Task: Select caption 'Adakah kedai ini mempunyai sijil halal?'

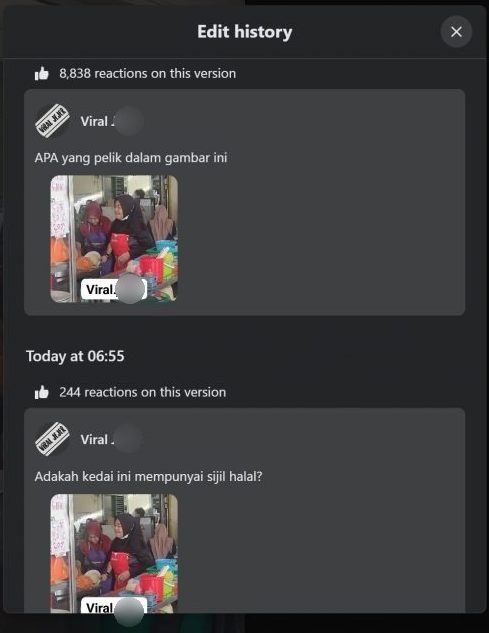Action: 148,476
